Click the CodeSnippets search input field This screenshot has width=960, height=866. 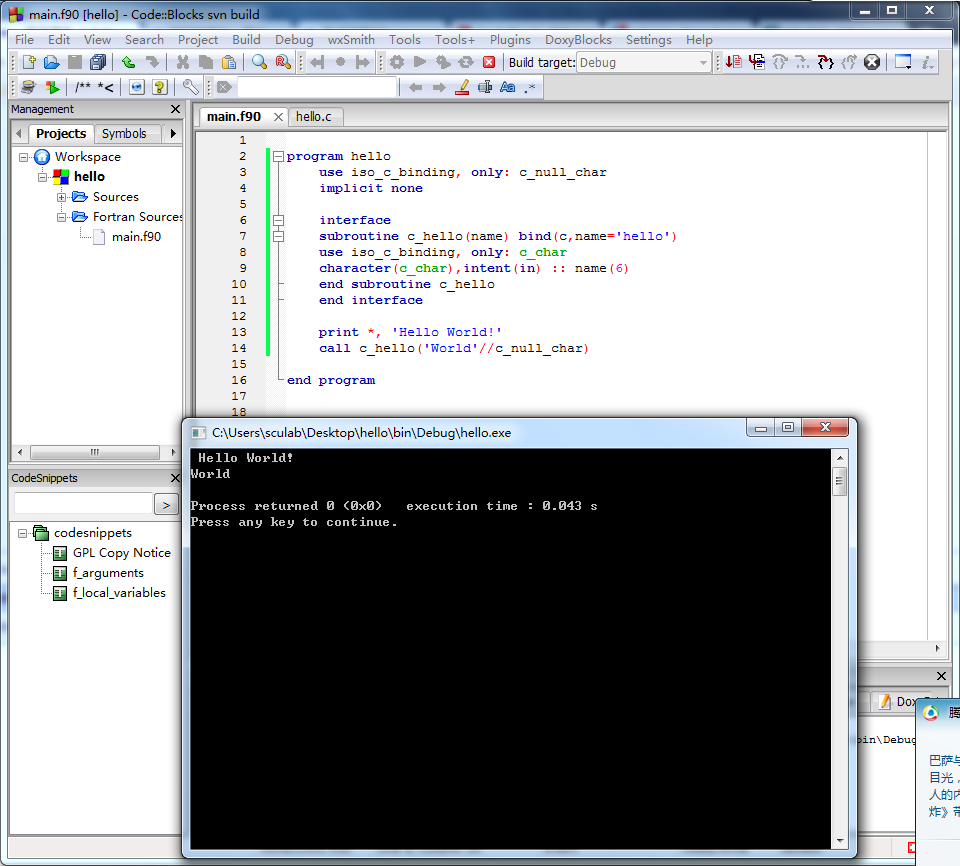(82, 504)
